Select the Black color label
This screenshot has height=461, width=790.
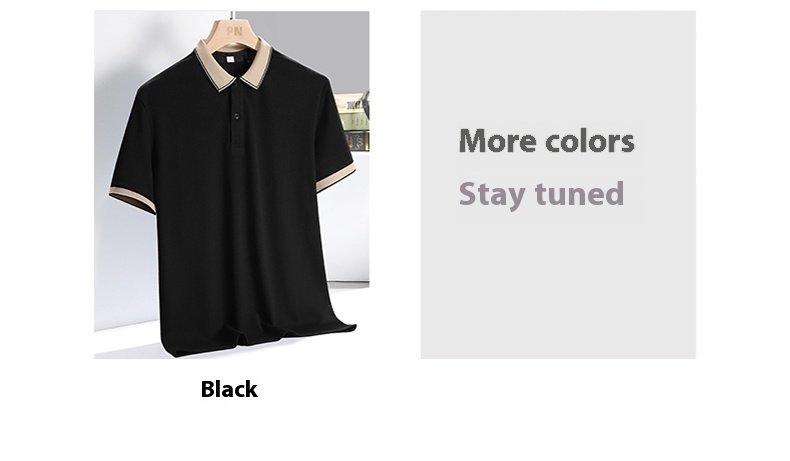[x=229, y=389]
